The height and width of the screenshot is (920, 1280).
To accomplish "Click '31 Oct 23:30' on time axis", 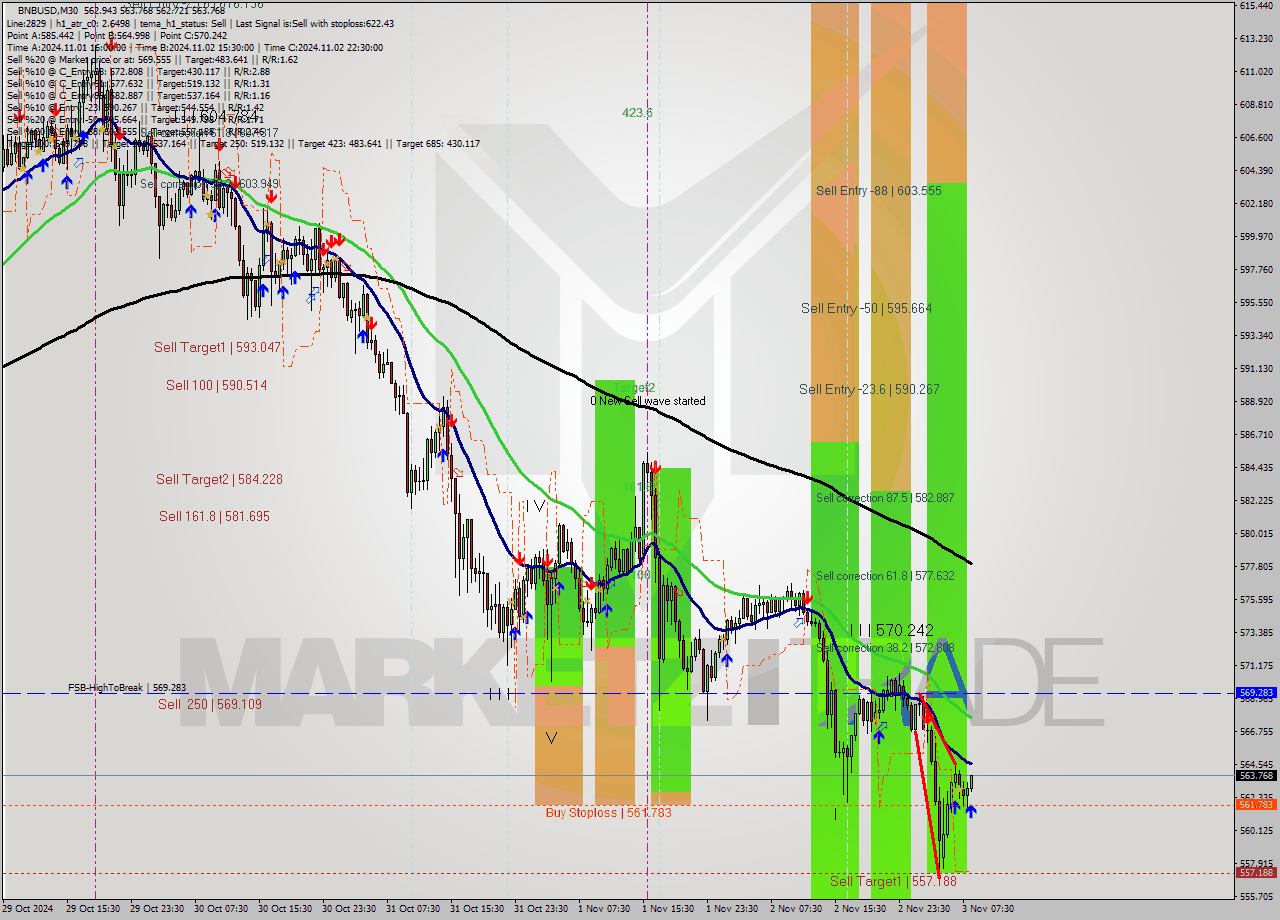I will 541,909.
